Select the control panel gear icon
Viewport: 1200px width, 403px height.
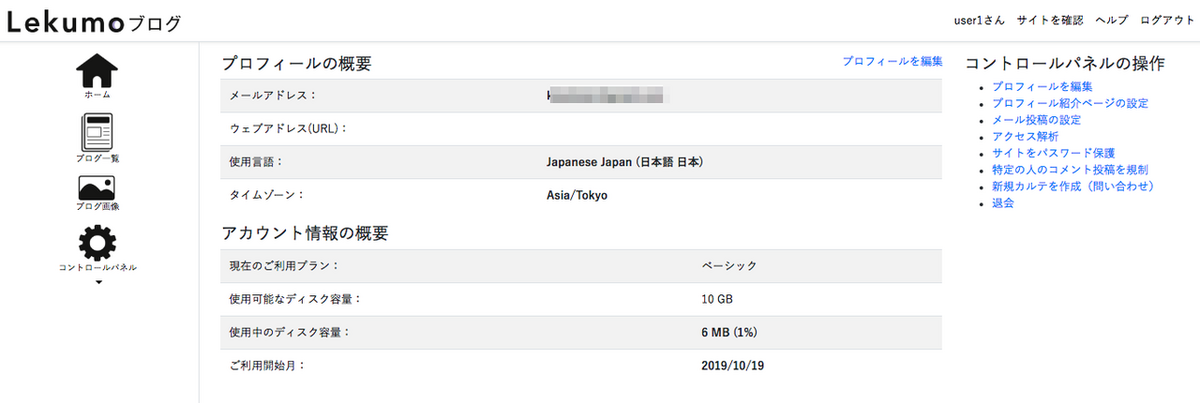point(97,242)
